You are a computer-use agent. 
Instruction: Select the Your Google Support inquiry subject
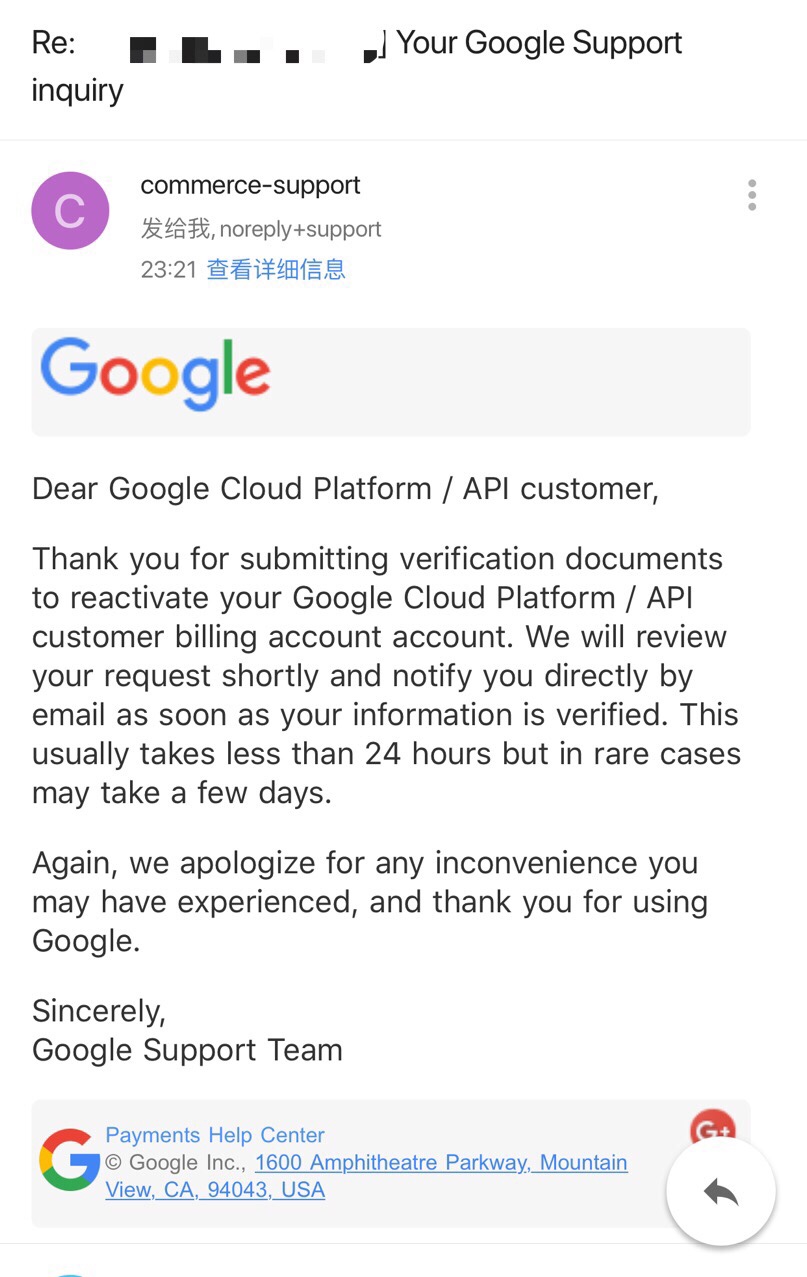(x=539, y=43)
